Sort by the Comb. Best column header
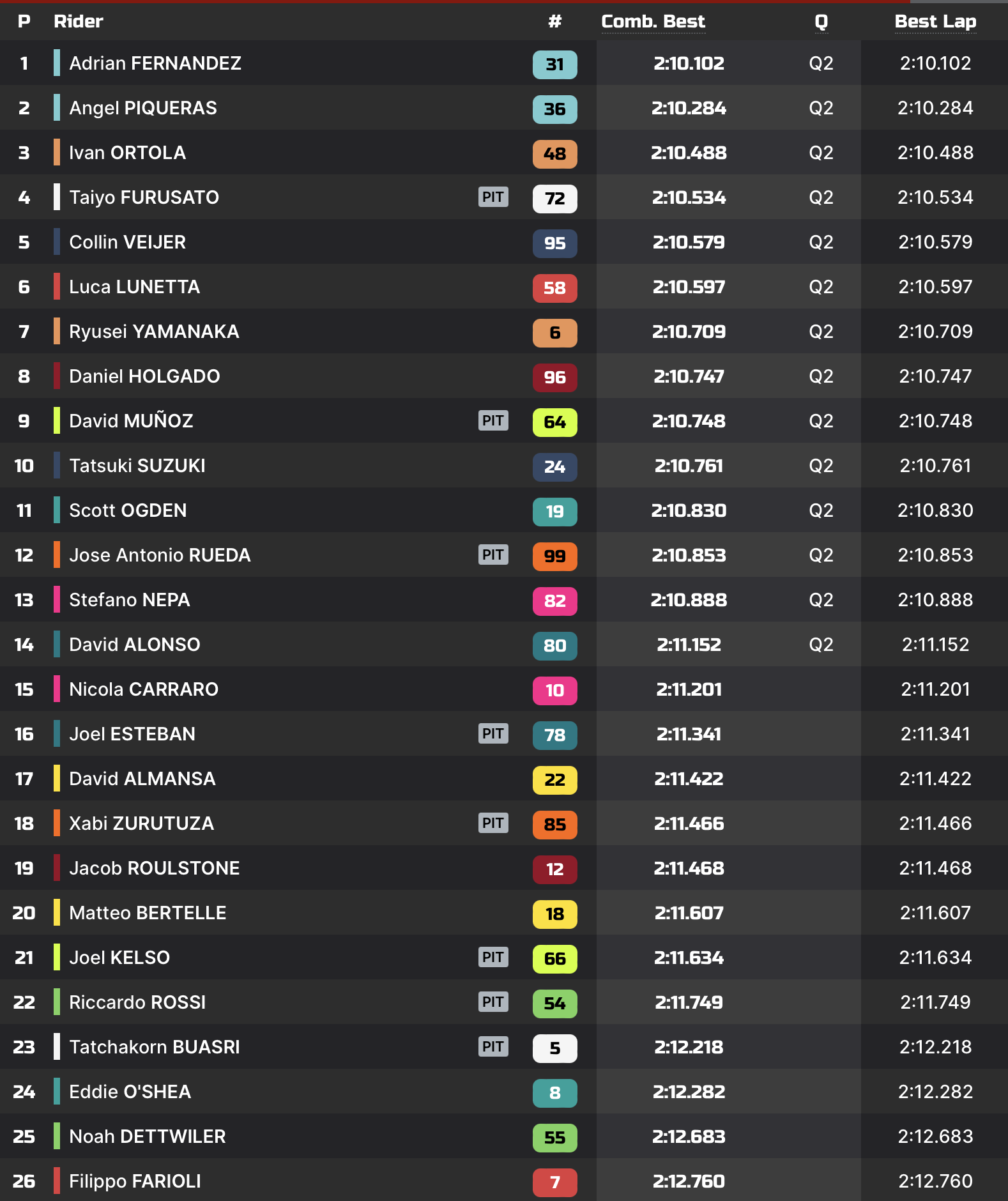 [x=653, y=22]
